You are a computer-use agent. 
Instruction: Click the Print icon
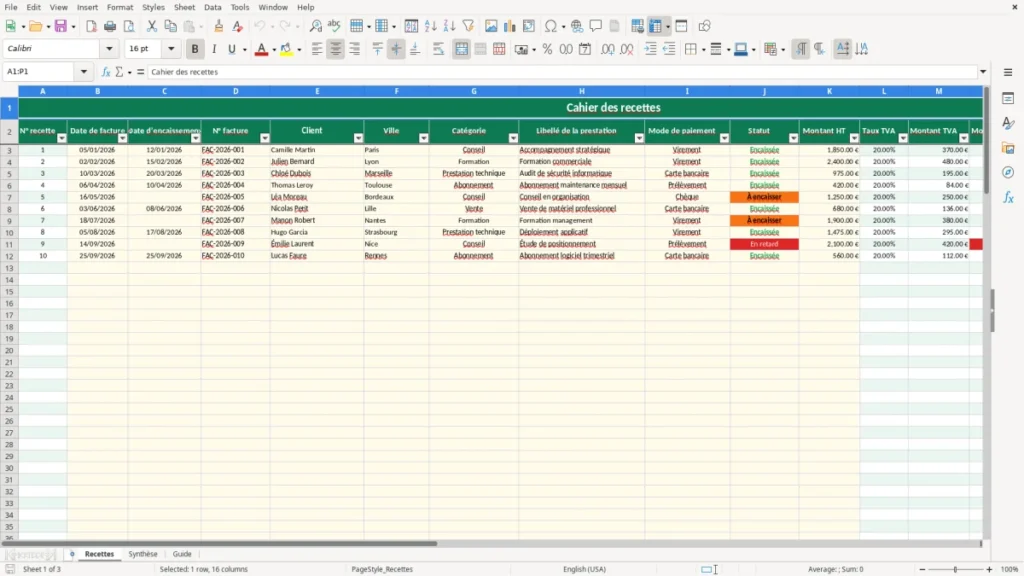pos(110,26)
